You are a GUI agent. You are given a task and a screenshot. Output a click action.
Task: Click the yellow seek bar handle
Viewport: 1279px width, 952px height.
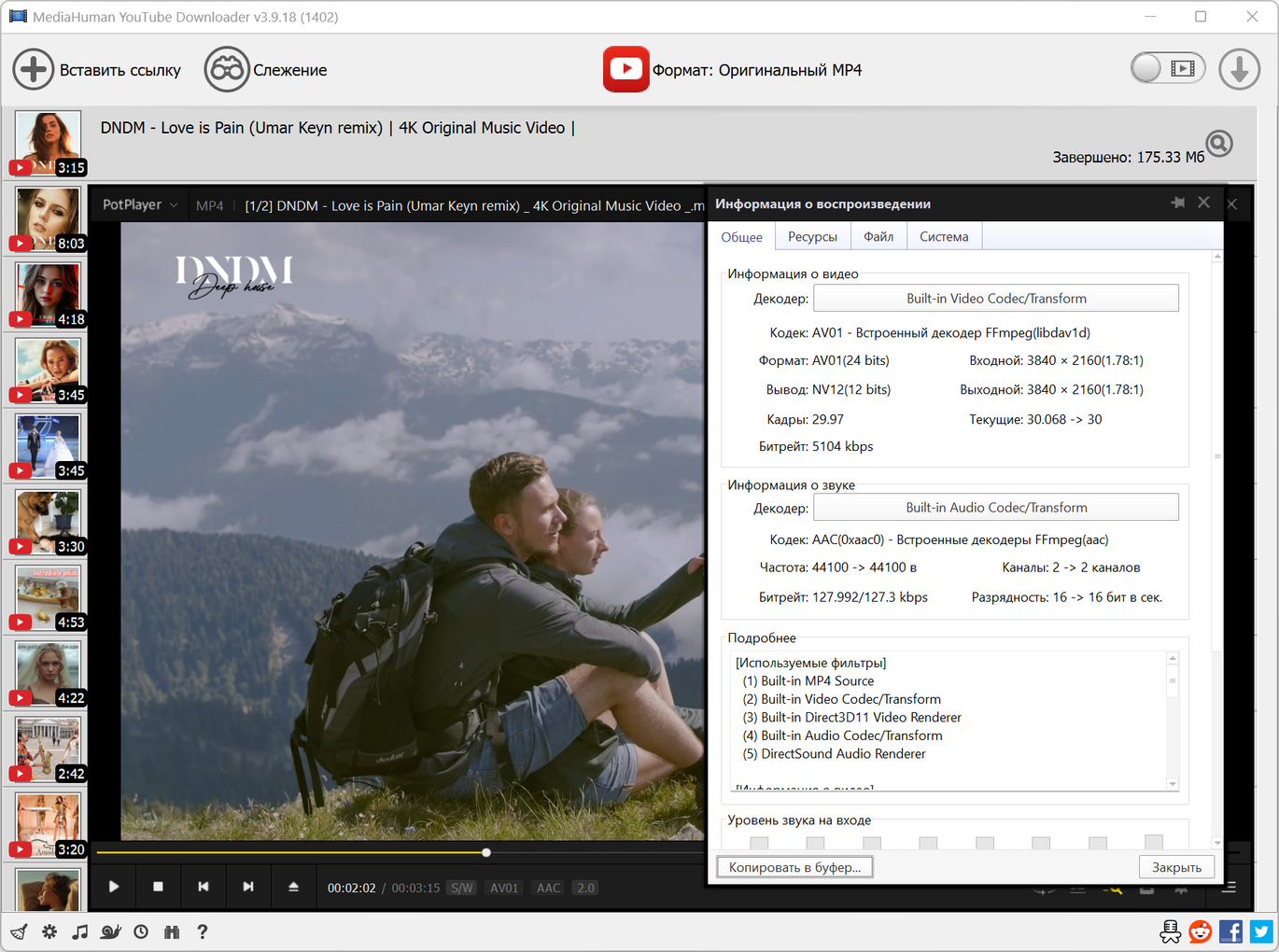click(486, 852)
